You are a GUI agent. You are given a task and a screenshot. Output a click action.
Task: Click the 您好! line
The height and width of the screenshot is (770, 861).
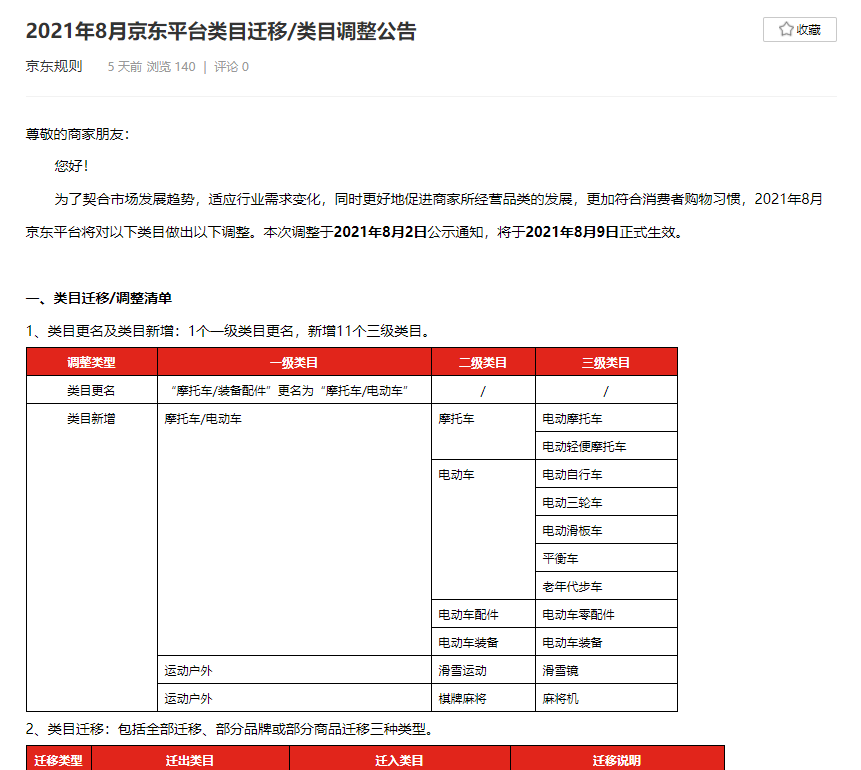(71, 166)
